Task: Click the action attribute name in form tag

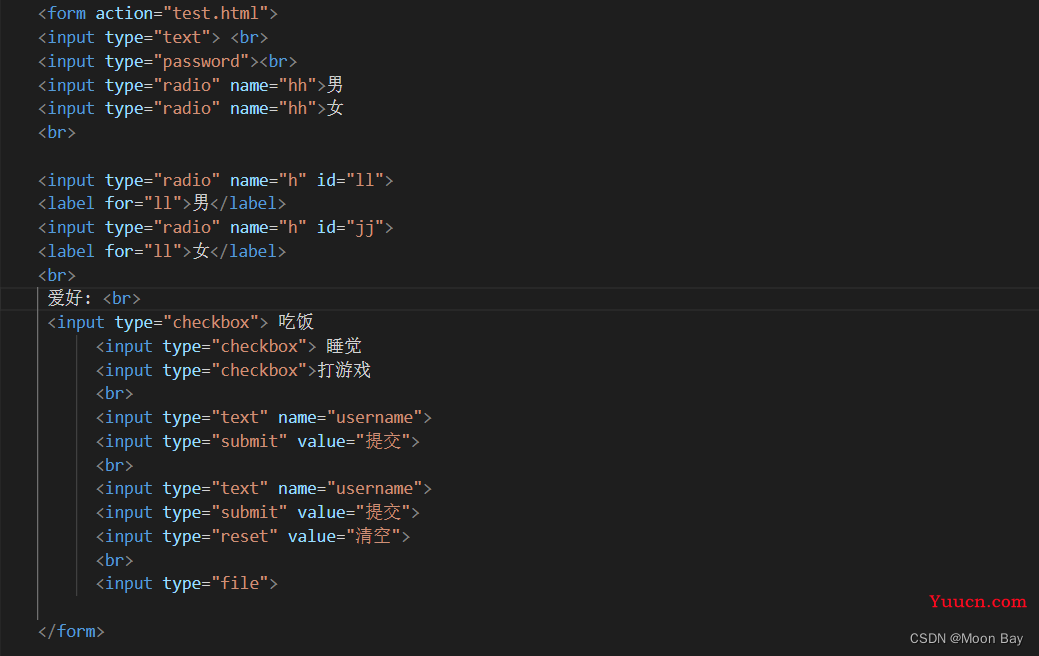Action: [x=124, y=13]
